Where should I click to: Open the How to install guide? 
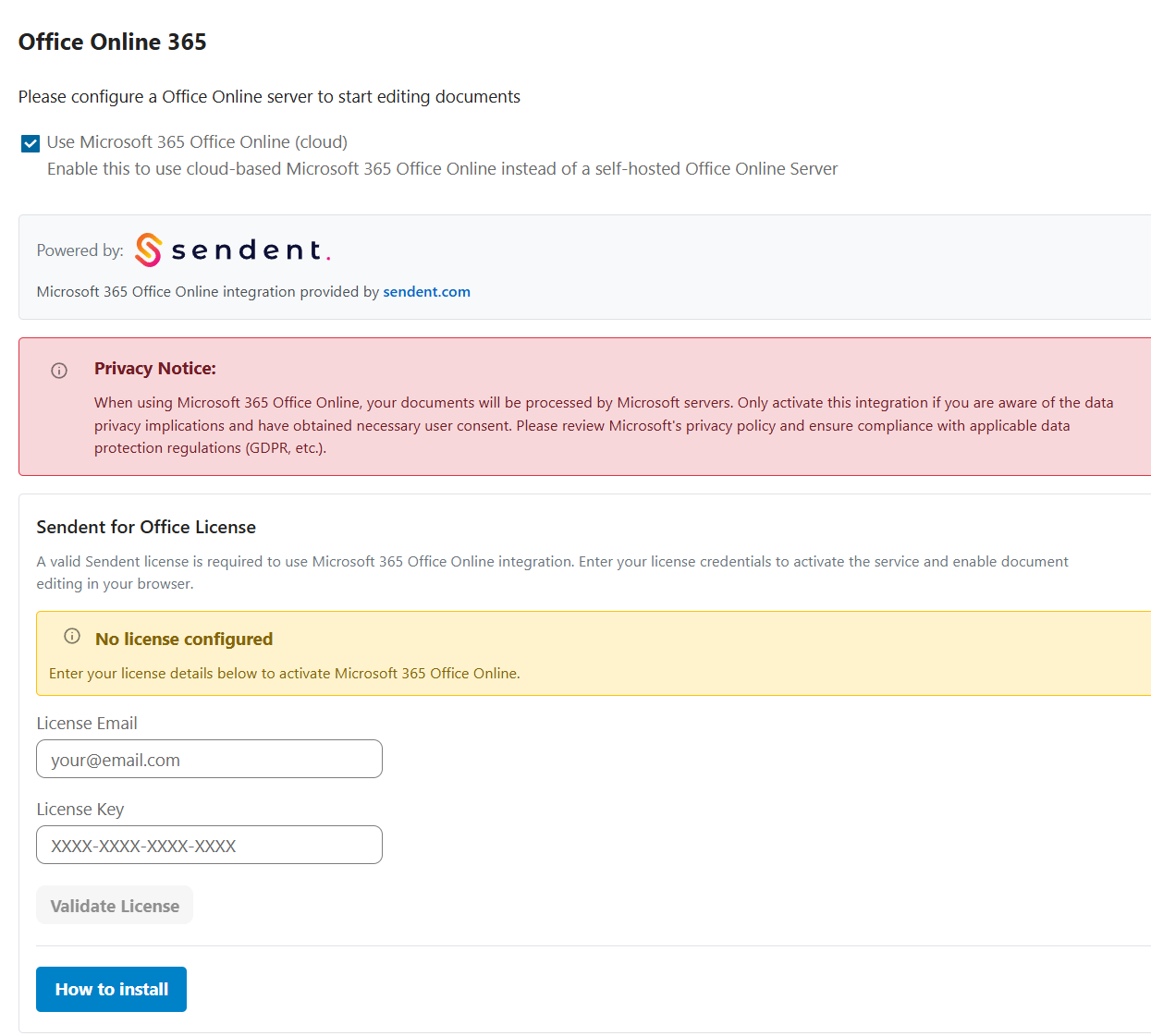click(111, 990)
